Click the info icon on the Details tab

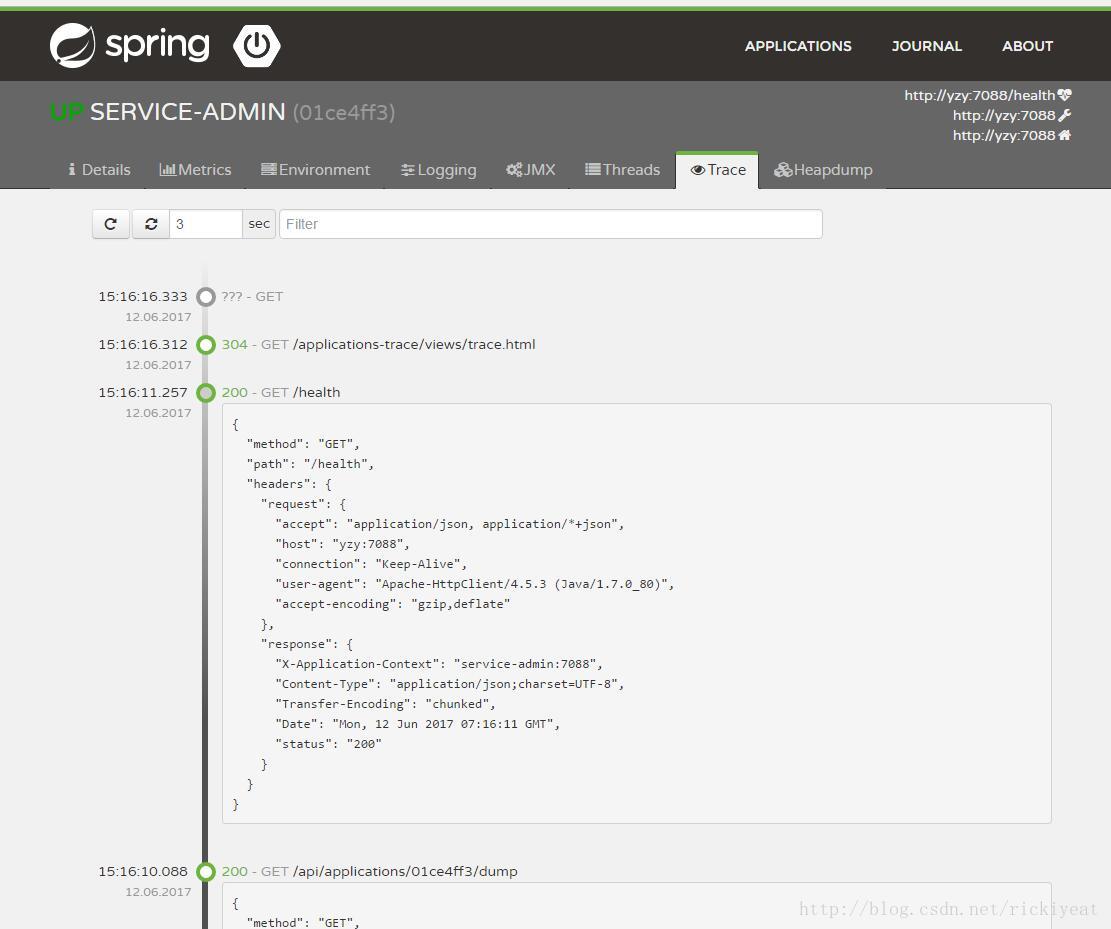point(70,169)
